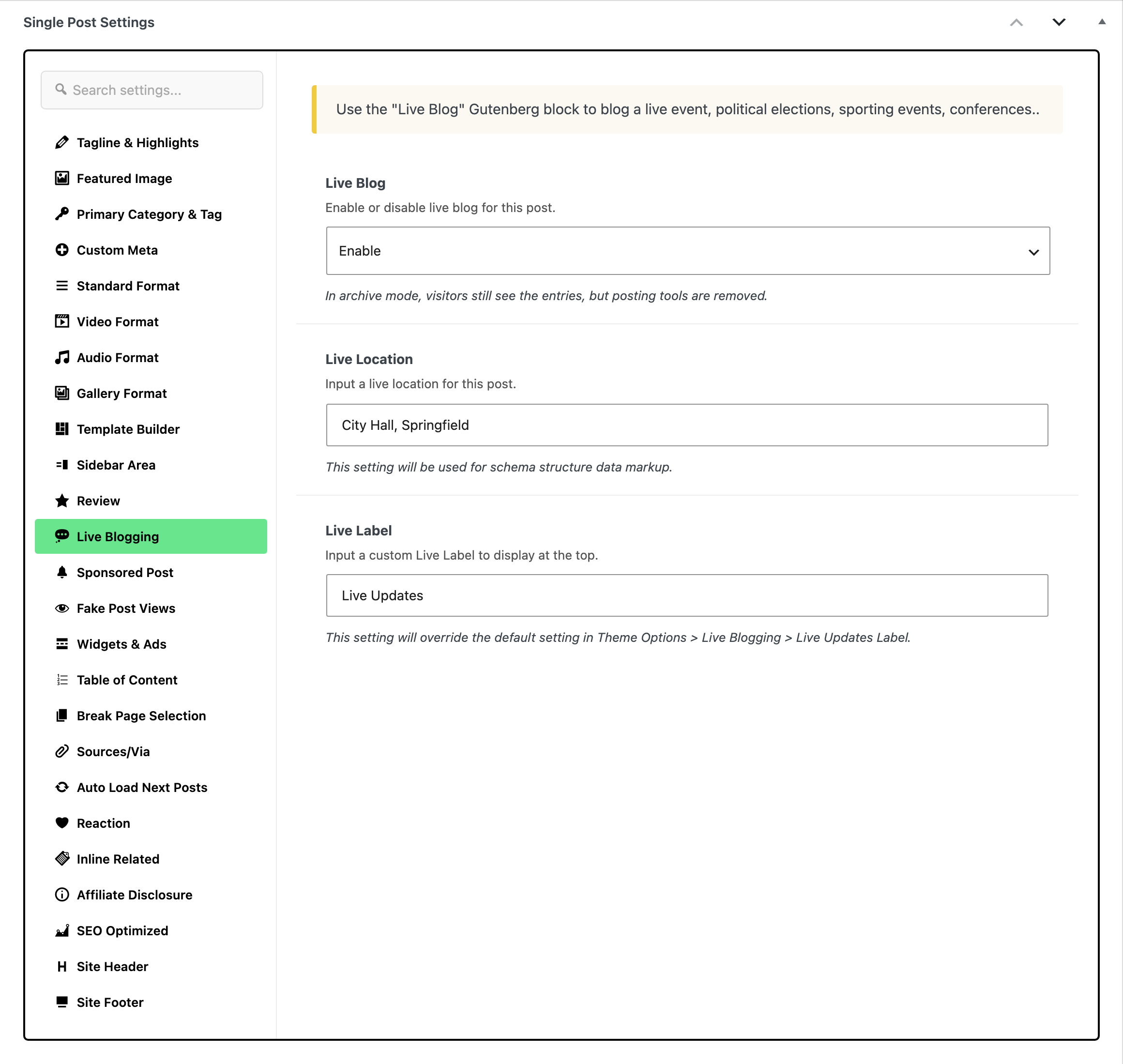Move the Single Post Settings panel up

tap(1017, 22)
